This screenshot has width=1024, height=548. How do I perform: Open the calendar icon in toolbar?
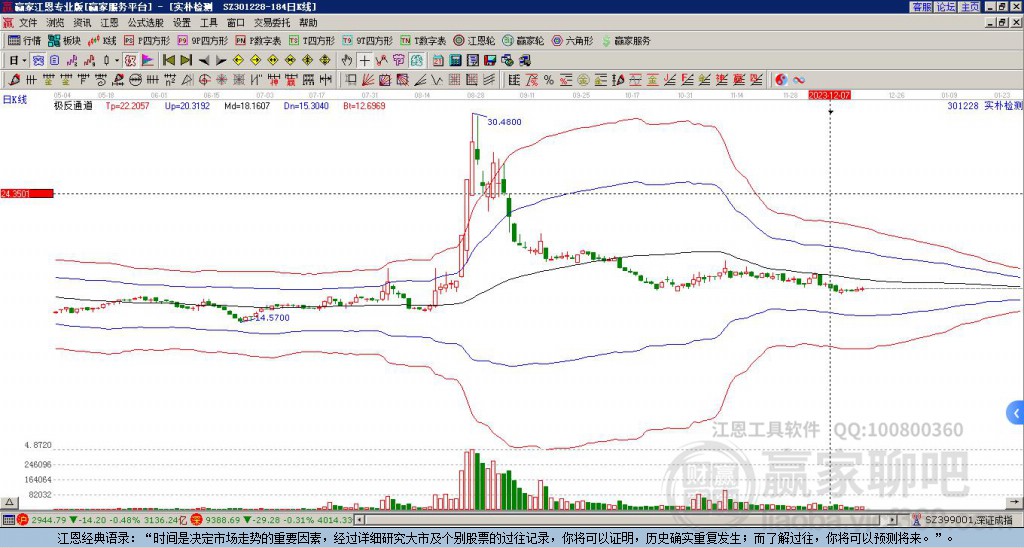(x=438, y=61)
